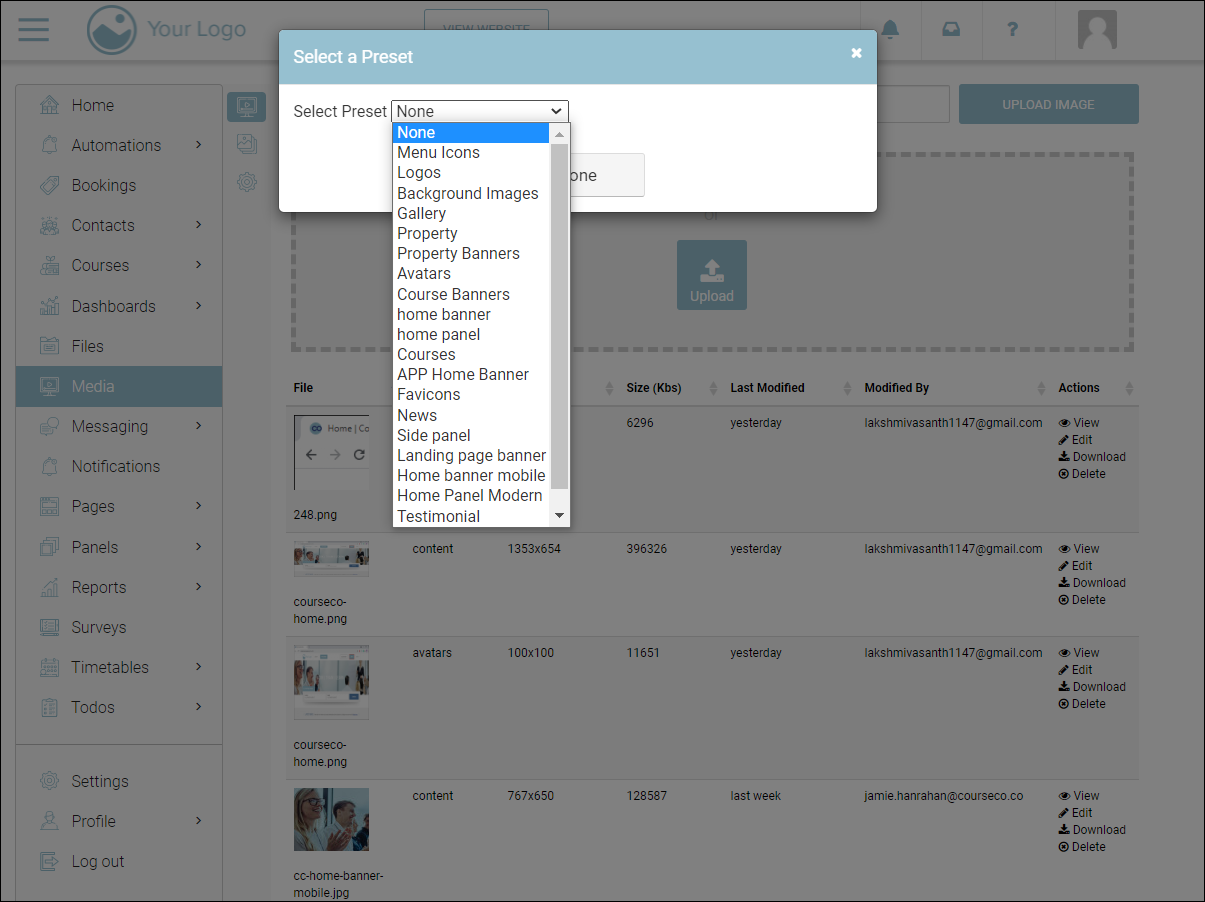Image resolution: width=1205 pixels, height=902 pixels.
Task: Open the cc-home-banner-mobile.jpg thumbnail
Action: coord(331,819)
